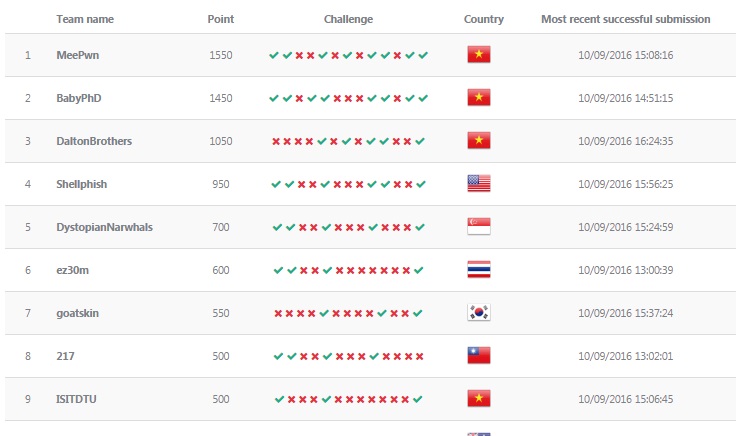Sort by the Point column header
The height and width of the screenshot is (436, 744).
point(221,19)
